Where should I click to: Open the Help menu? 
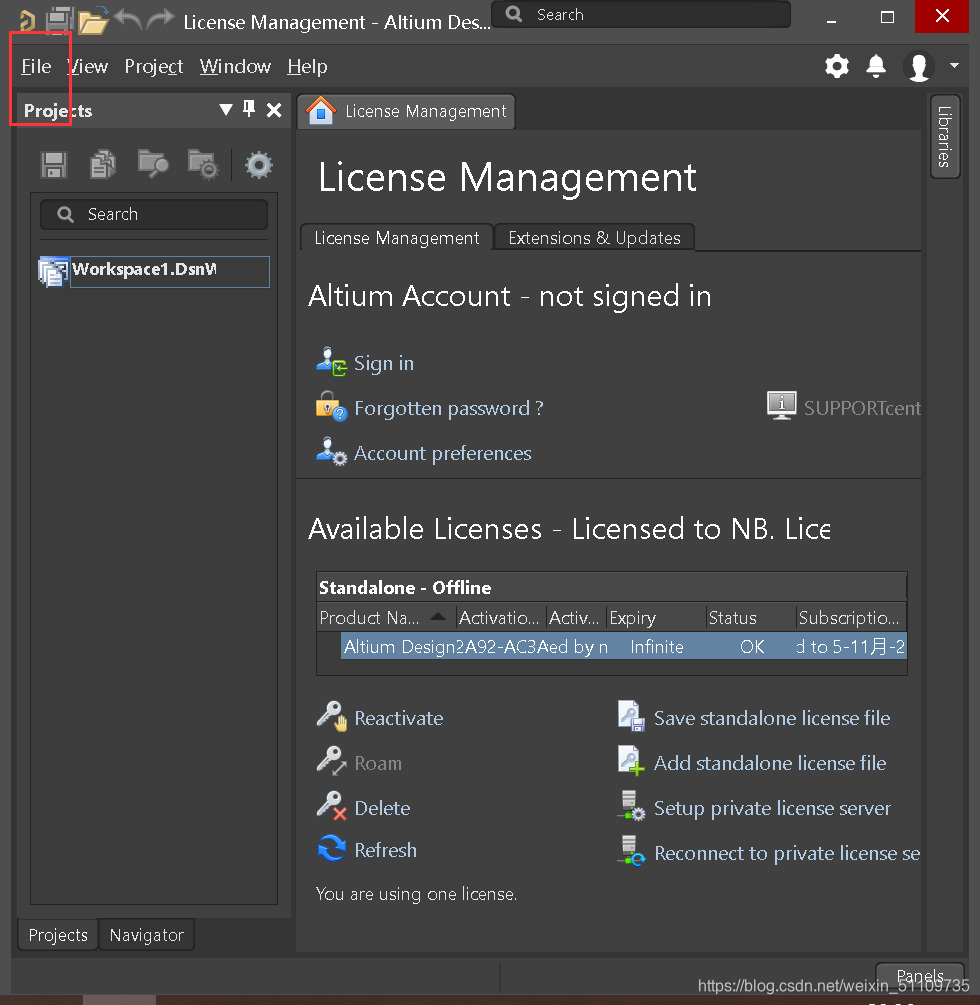[x=307, y=66]
